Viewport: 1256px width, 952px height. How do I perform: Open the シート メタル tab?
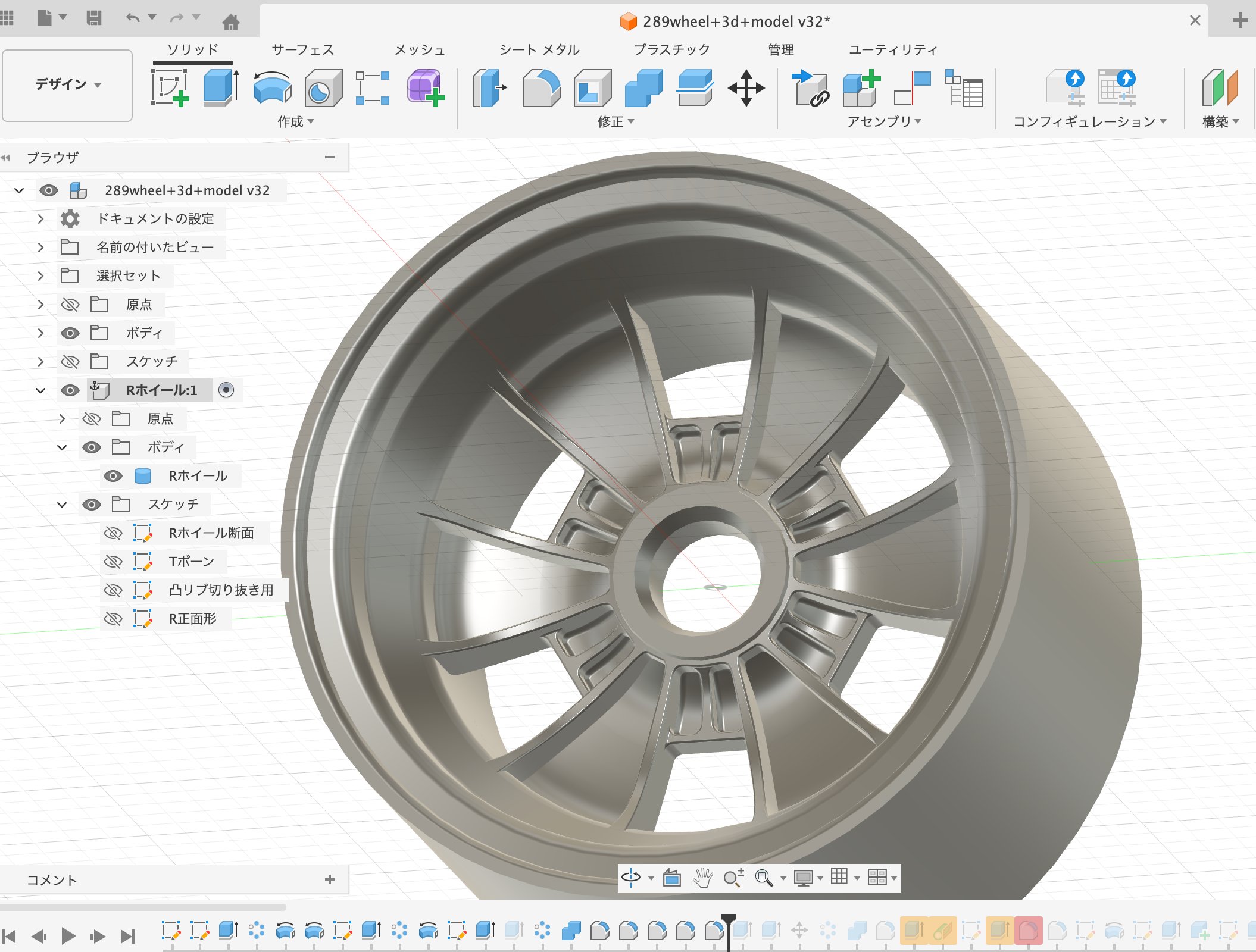539,50
